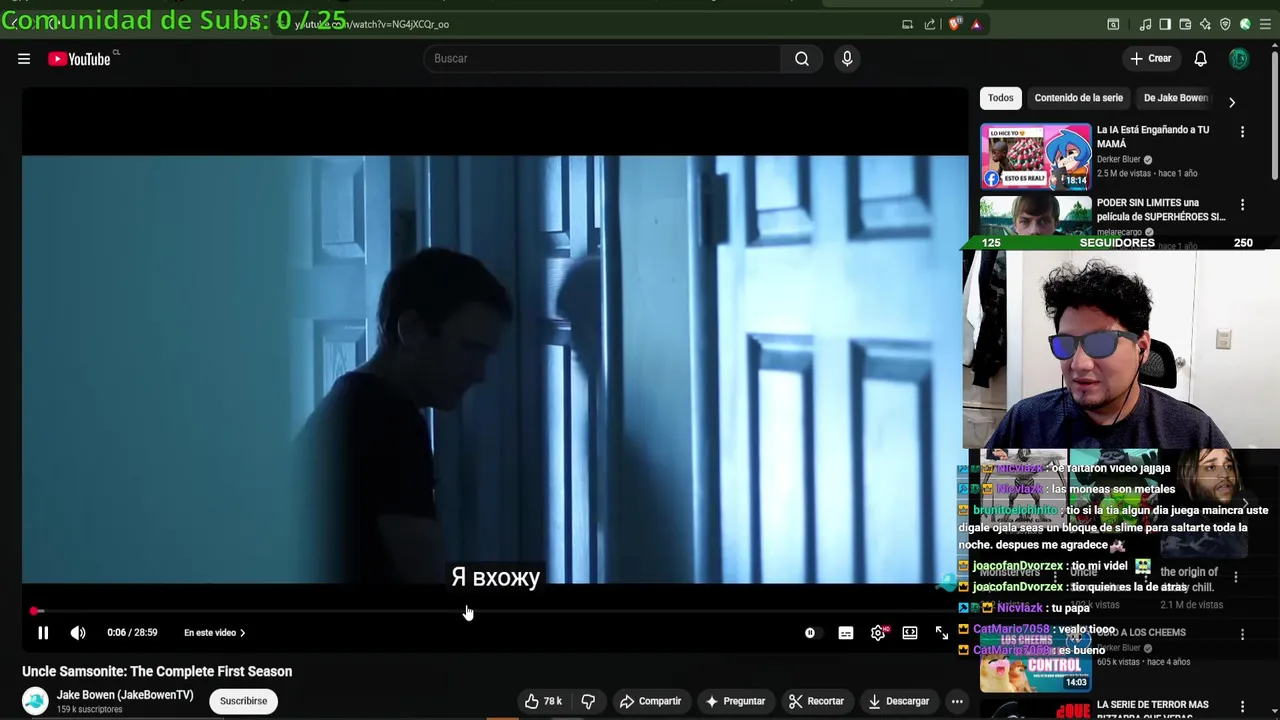Enter fullscreen mode
The width and height of the screenshot is (1280, 720).
(942, 633)
